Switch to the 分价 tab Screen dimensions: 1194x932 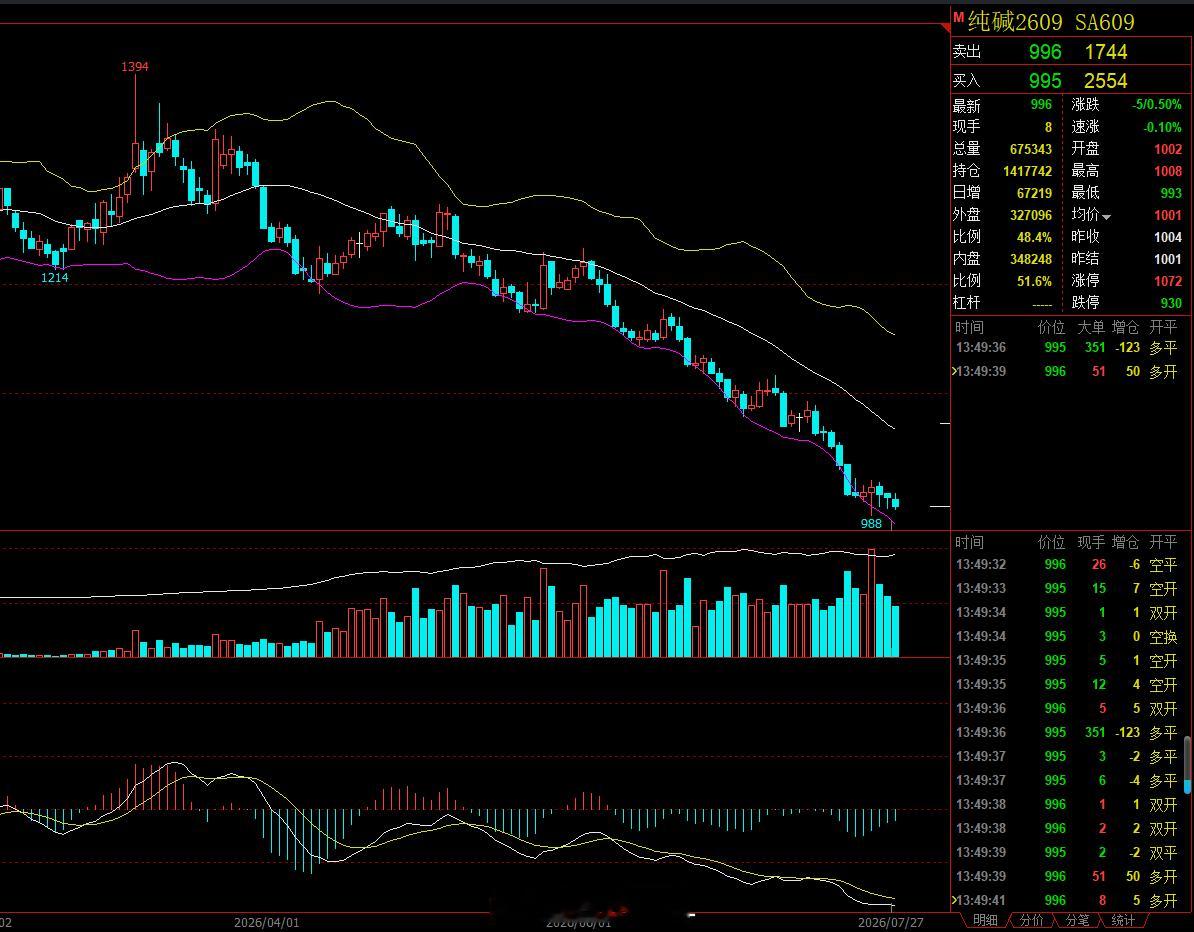point(1031,921)
